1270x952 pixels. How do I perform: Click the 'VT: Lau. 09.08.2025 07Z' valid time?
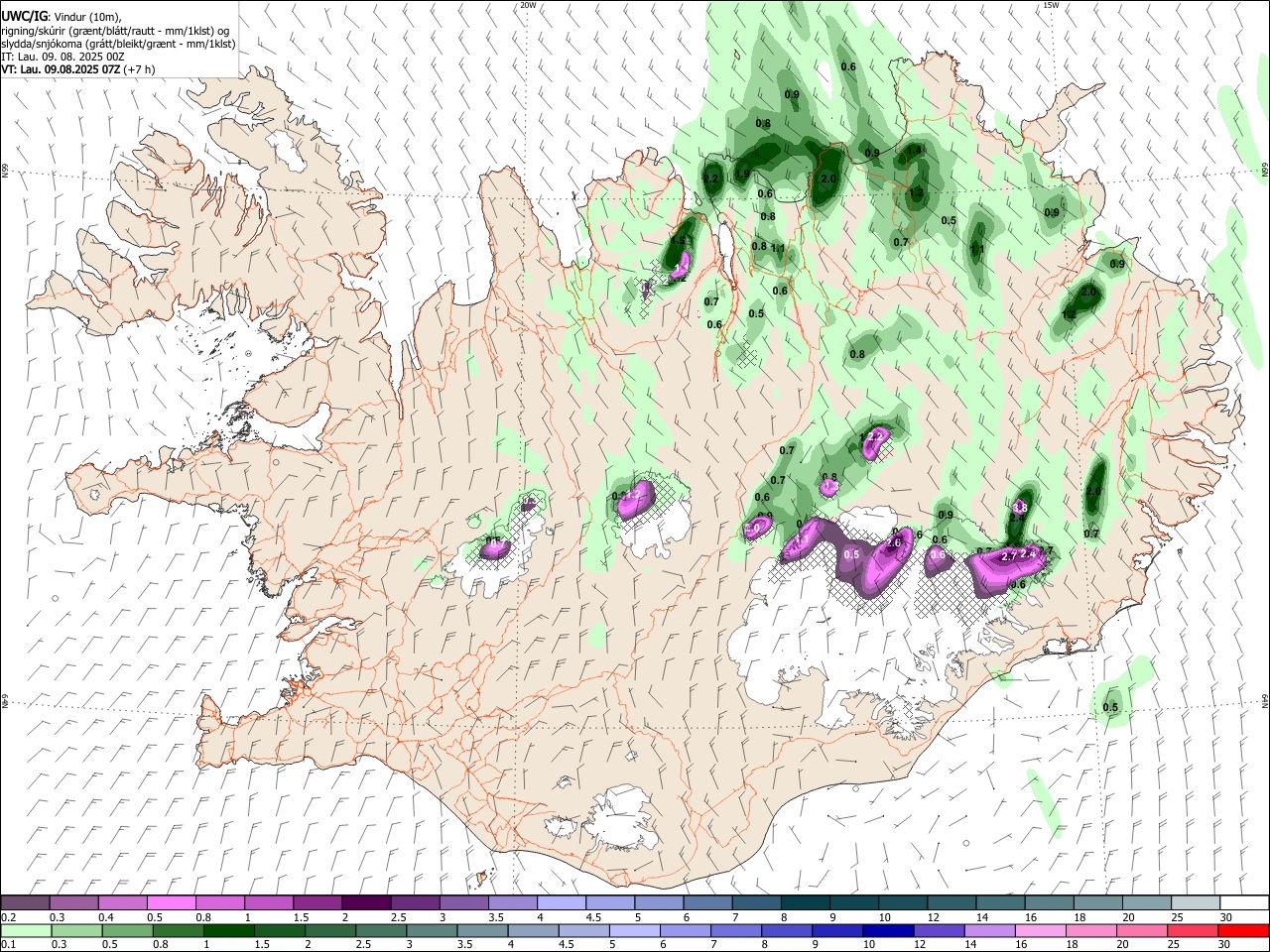(62, 70)
